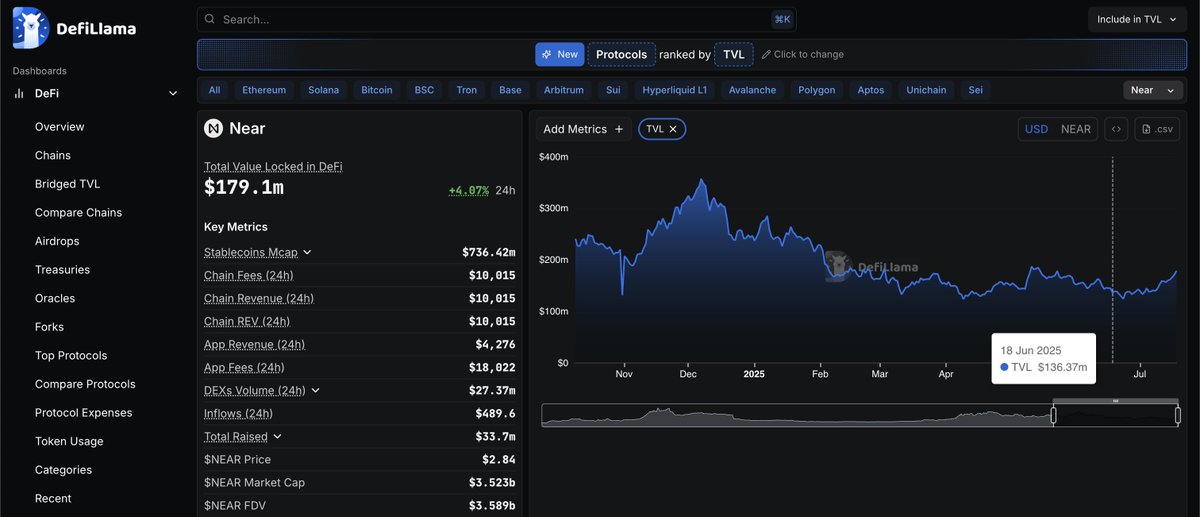
Task: Open the Include in TVL dropdown
Action: pyautogui.click(x=1137, y=19)
